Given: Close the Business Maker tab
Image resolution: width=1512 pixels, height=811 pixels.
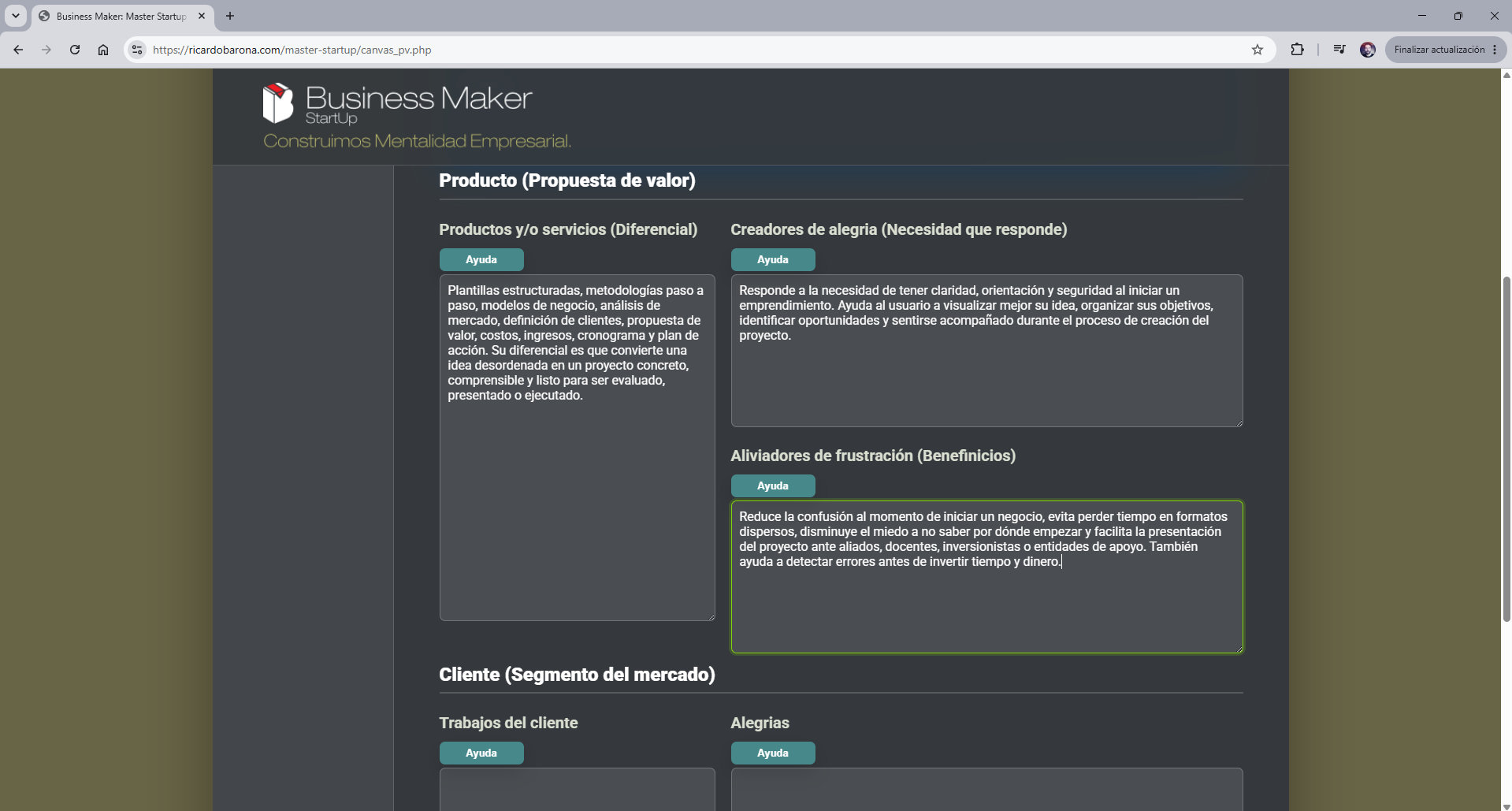Looking at the screenshot, I should point(202,16).
